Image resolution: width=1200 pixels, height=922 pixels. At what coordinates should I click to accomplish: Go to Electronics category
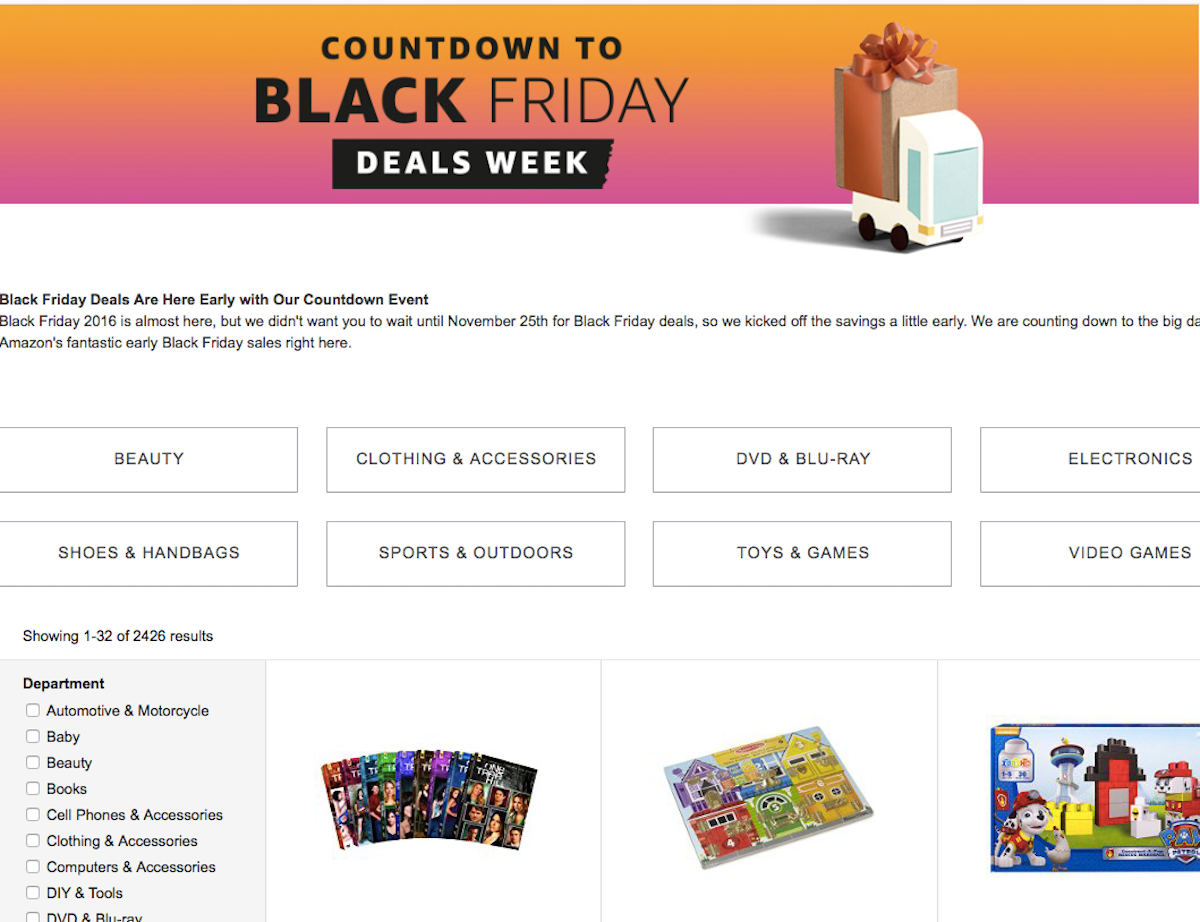point(1091,459)
